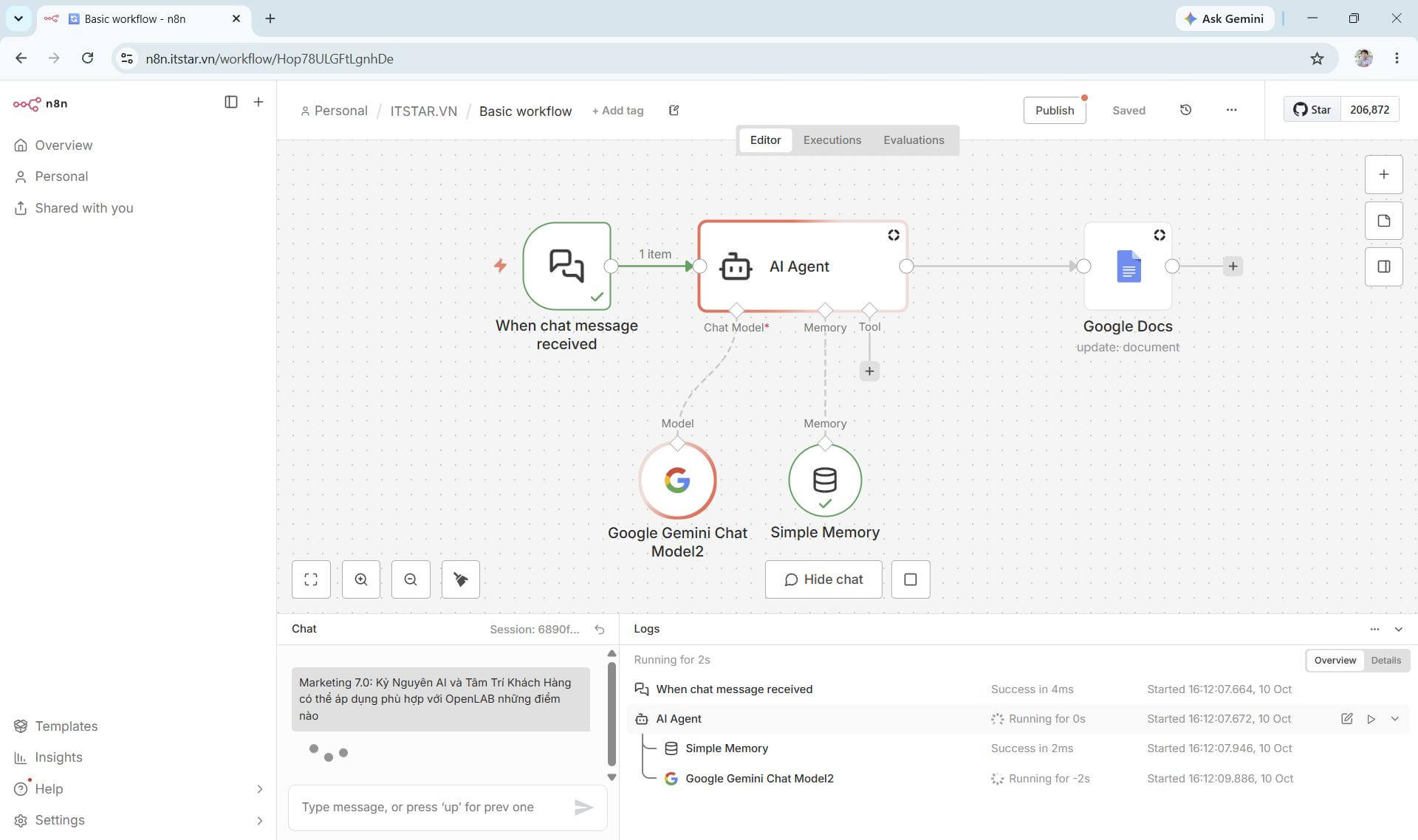
Task: Click the Session 6890f ID text
Action: [x=535, y=630]
